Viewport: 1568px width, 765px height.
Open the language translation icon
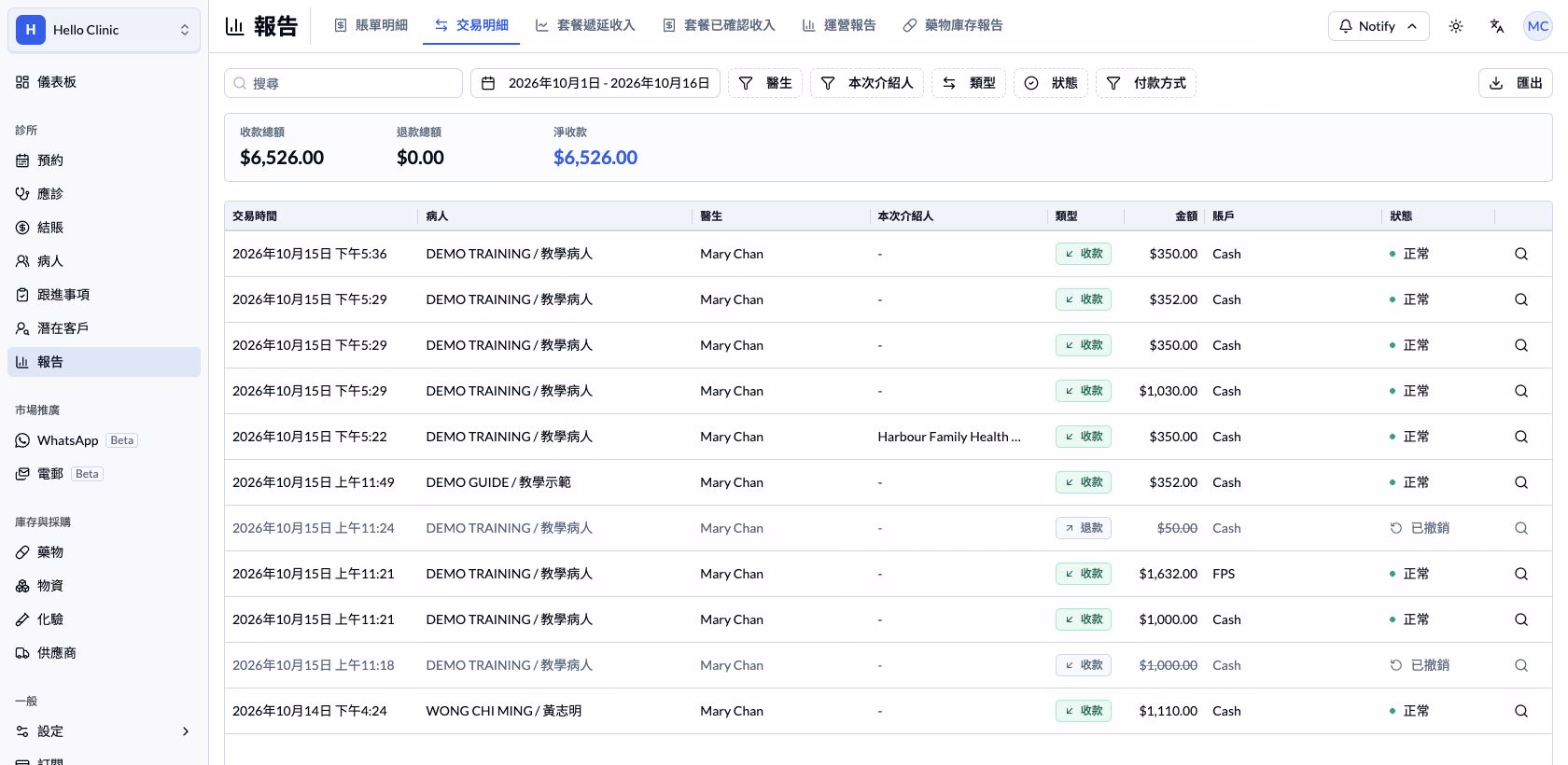(1497, 26)
